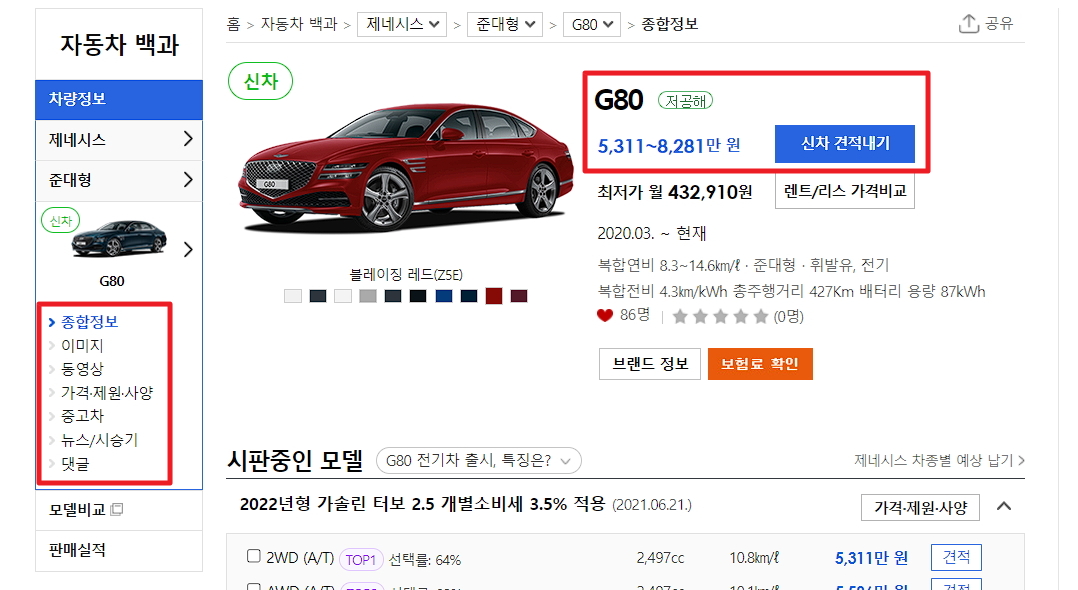The image size is (1078, 590).
Task: Click the large red G80 car image
Action: [x=406, y=168]
